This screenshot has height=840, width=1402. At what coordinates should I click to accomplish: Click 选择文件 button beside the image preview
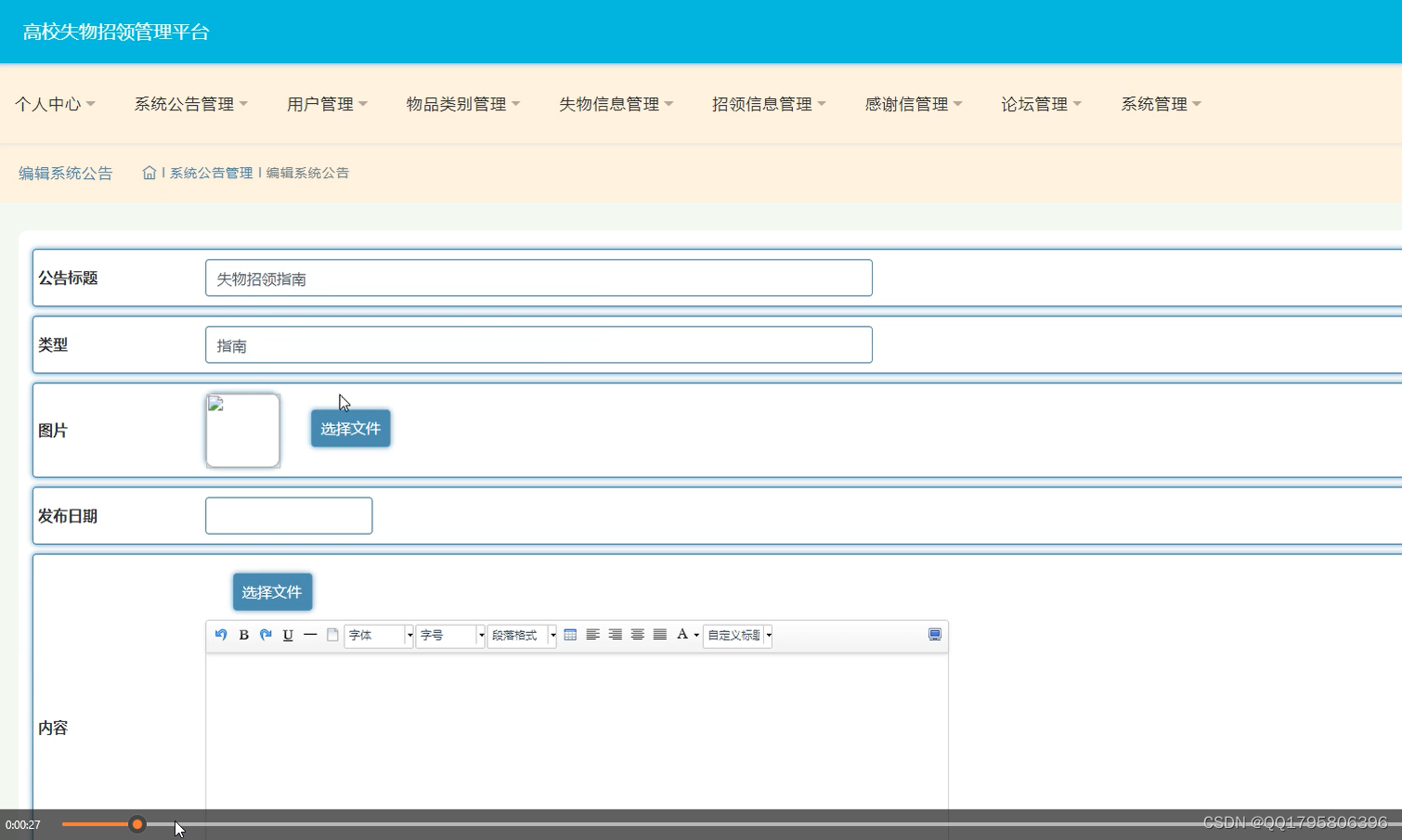click(350, 429)
